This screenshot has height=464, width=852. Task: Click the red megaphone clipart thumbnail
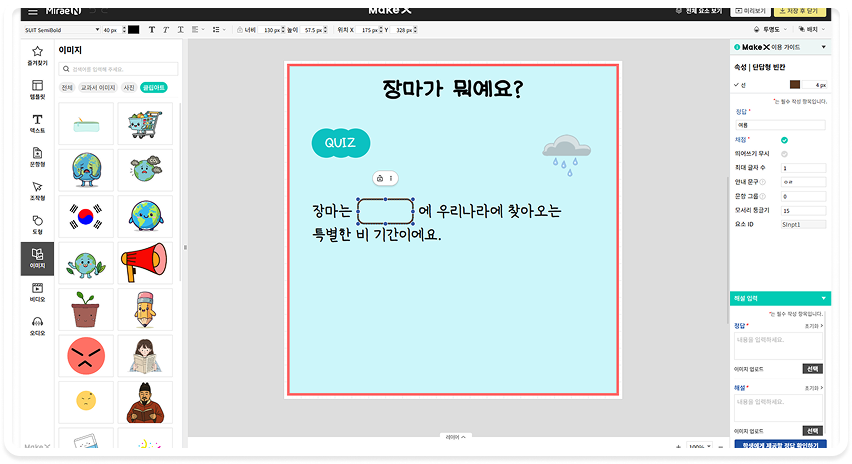click(145, 261)
